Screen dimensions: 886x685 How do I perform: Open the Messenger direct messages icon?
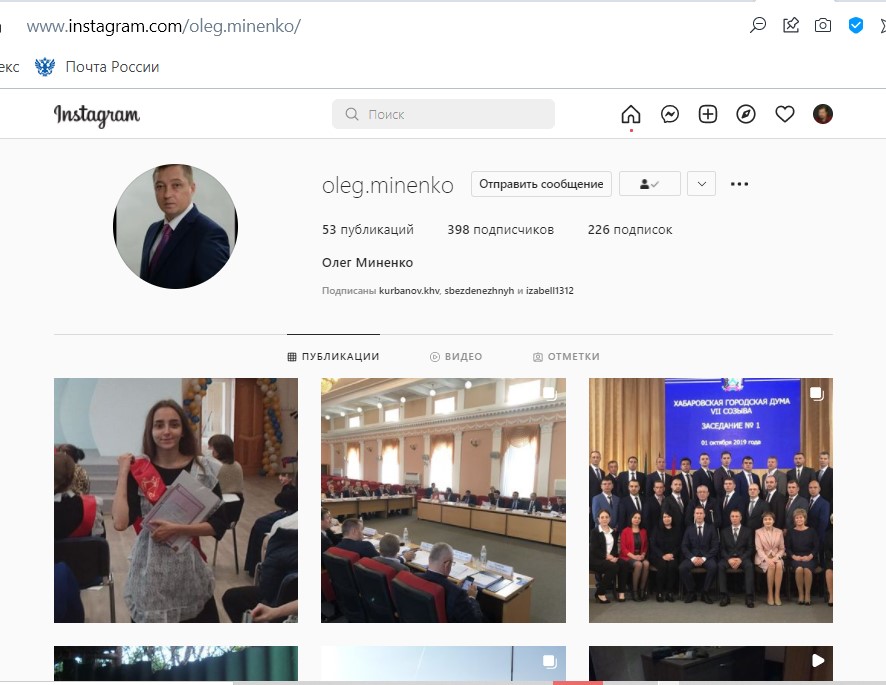(670, 114)
